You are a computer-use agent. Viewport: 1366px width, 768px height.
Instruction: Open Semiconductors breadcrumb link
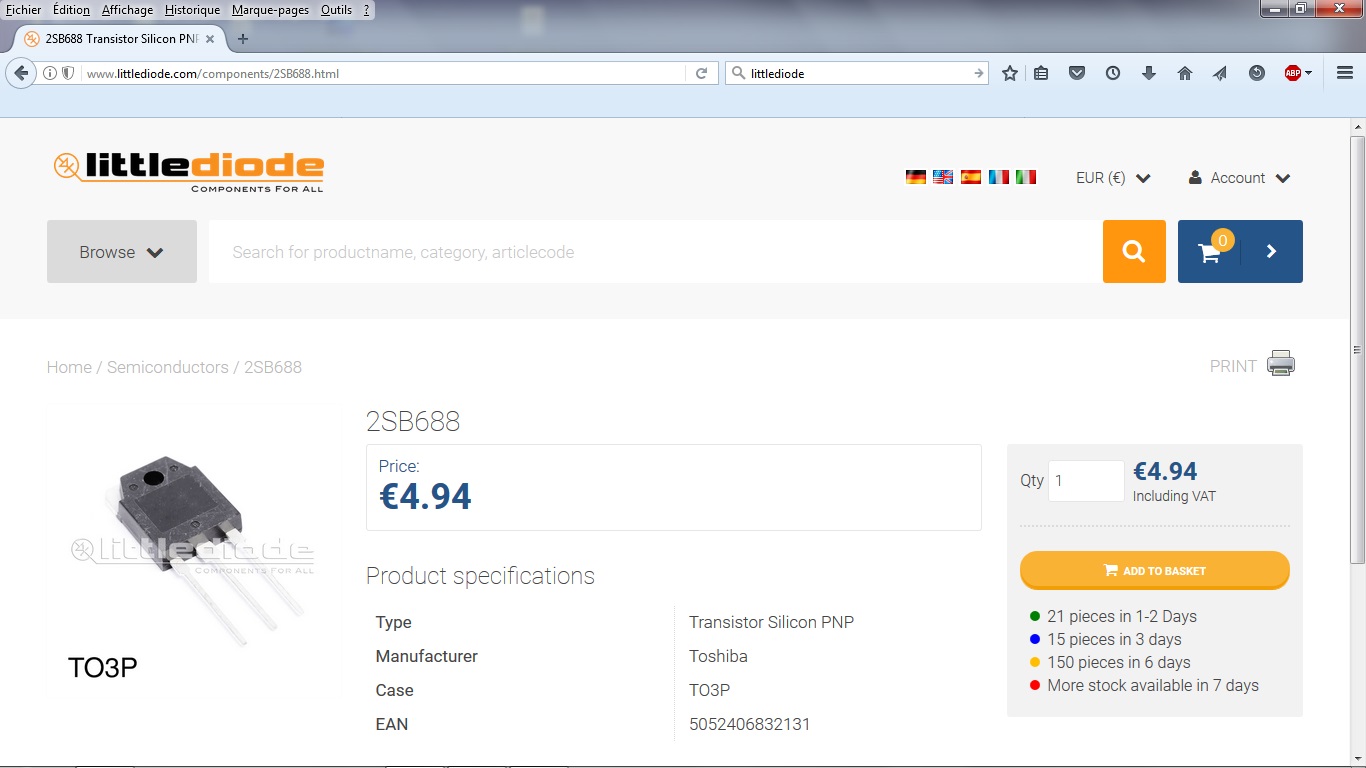pyautogui.click(x=168, y=367)
